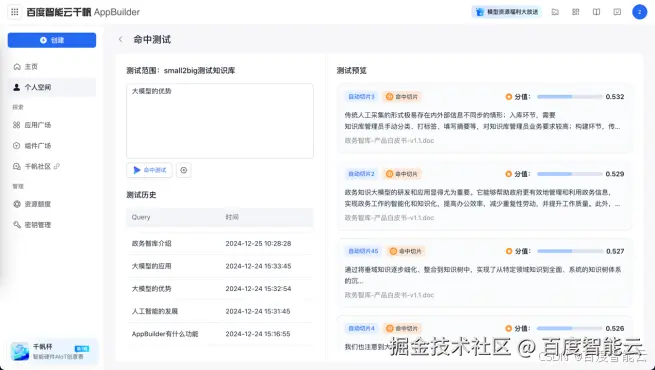
Task: Click 命中切片 badge on the 0.532 card
Action: pos(402,96)
